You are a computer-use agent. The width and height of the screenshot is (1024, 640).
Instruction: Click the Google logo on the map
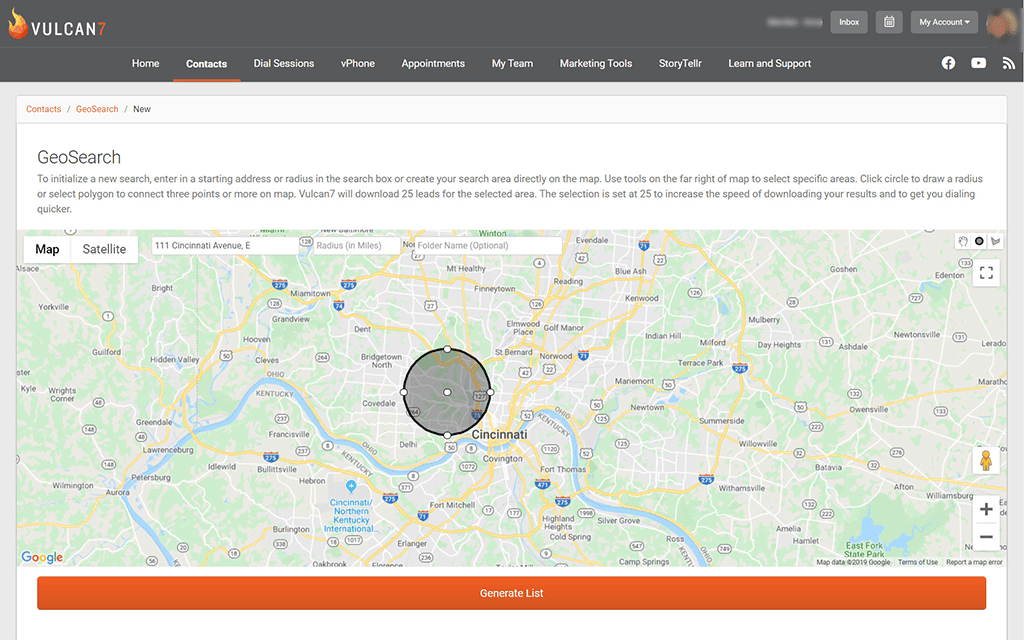[x=42, y=557]
